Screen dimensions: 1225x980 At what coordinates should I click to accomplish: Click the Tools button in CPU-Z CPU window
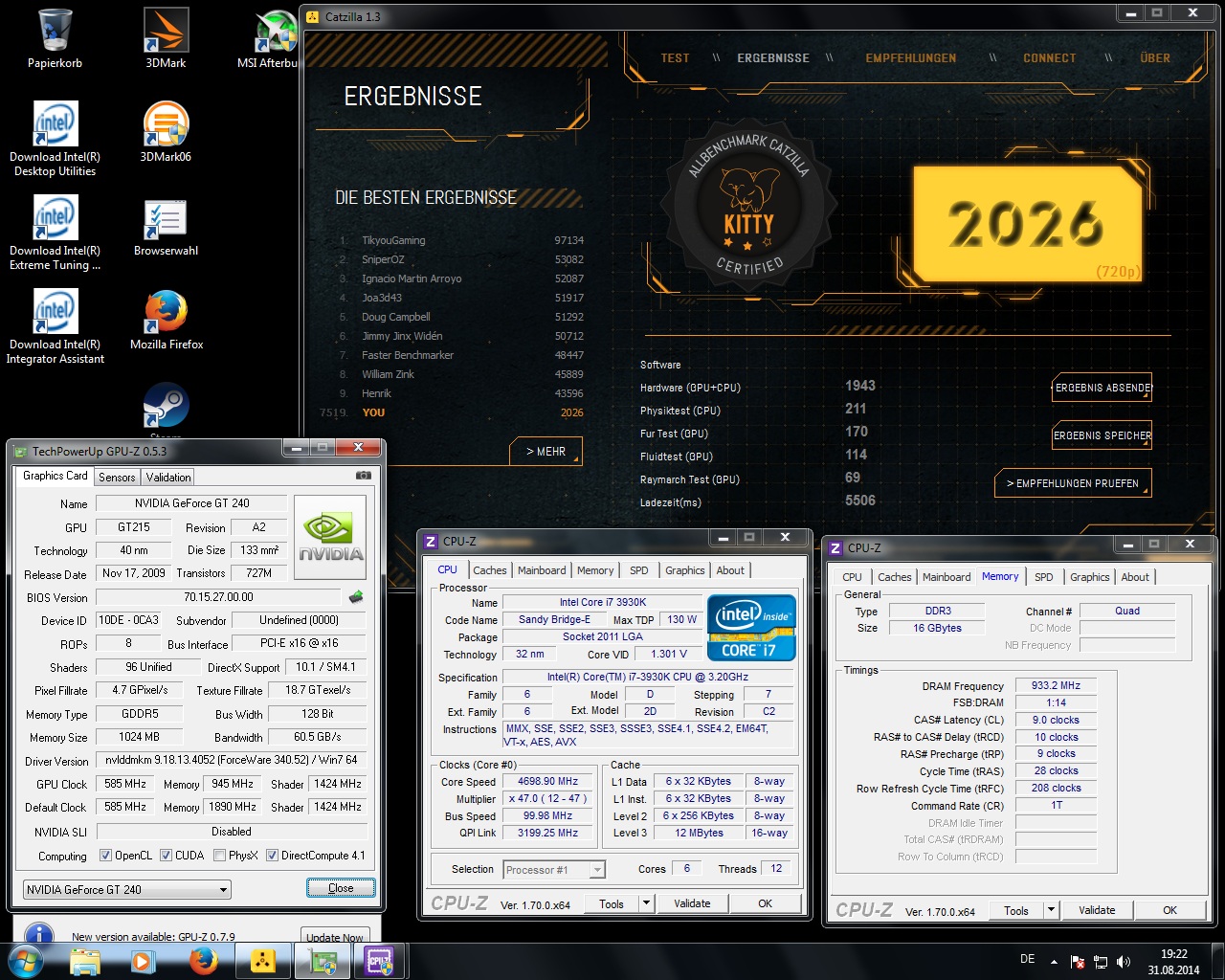point(612,902)
